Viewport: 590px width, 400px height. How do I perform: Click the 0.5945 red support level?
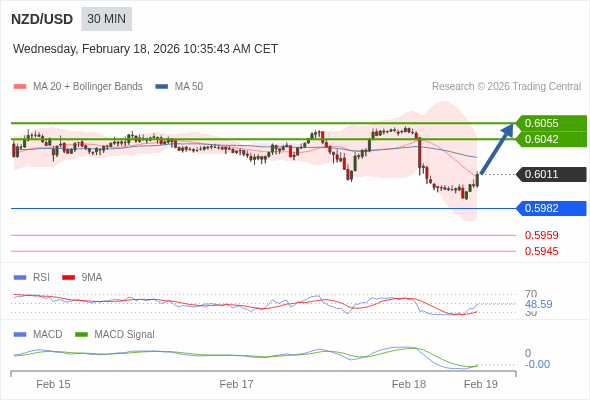click(541, 251)
